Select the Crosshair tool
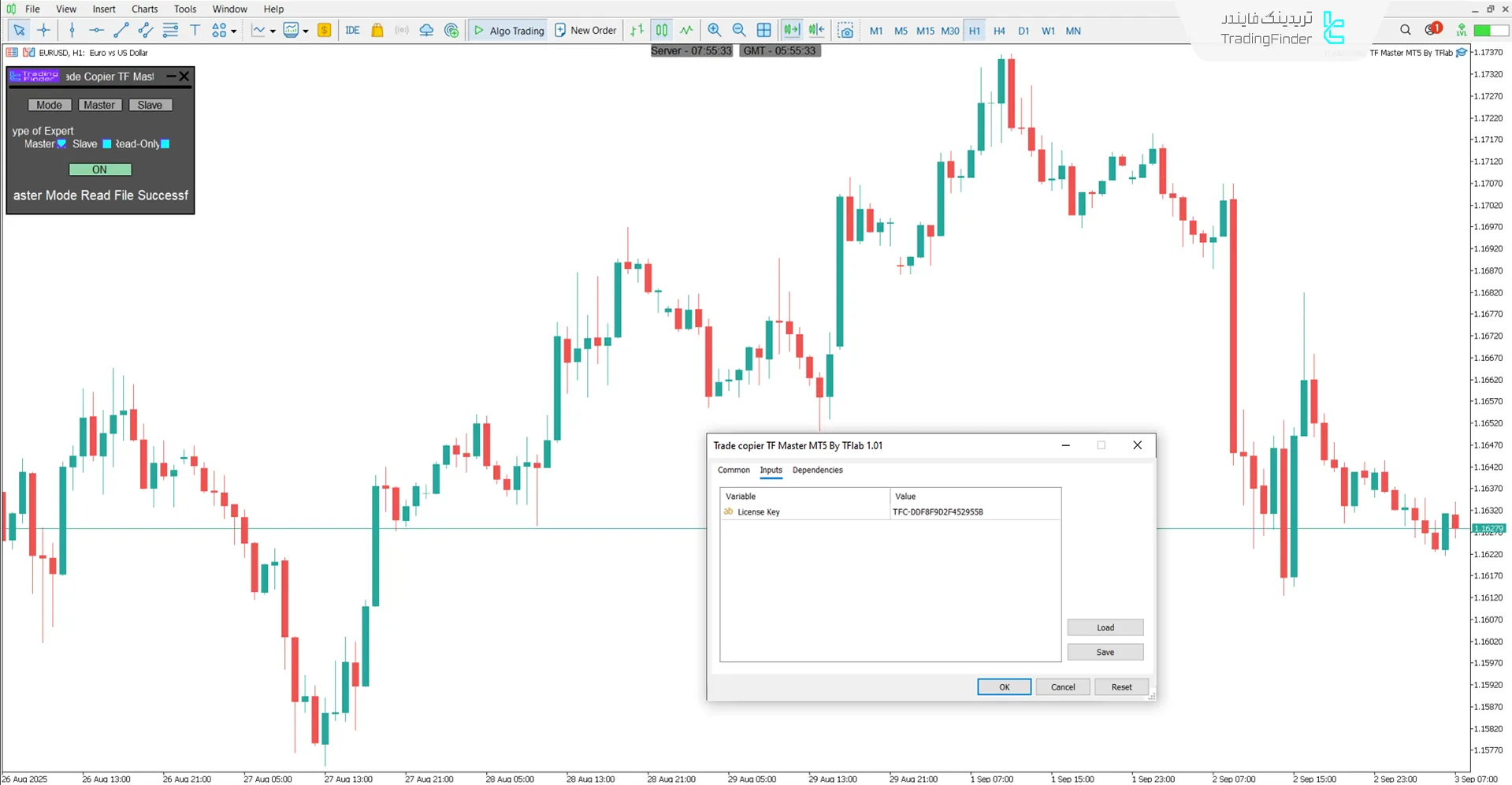 tap(43, 30)
